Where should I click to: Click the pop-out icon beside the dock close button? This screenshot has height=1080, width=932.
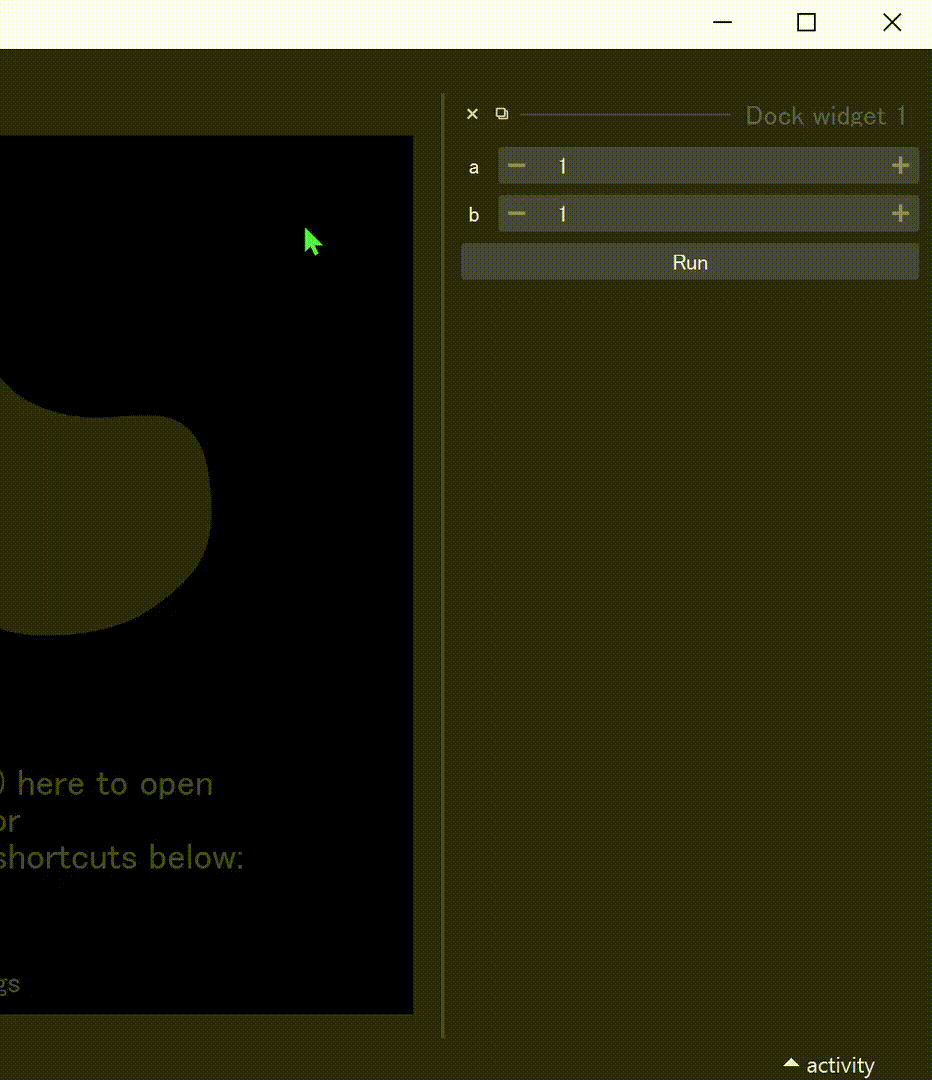(x=502, y=113)
